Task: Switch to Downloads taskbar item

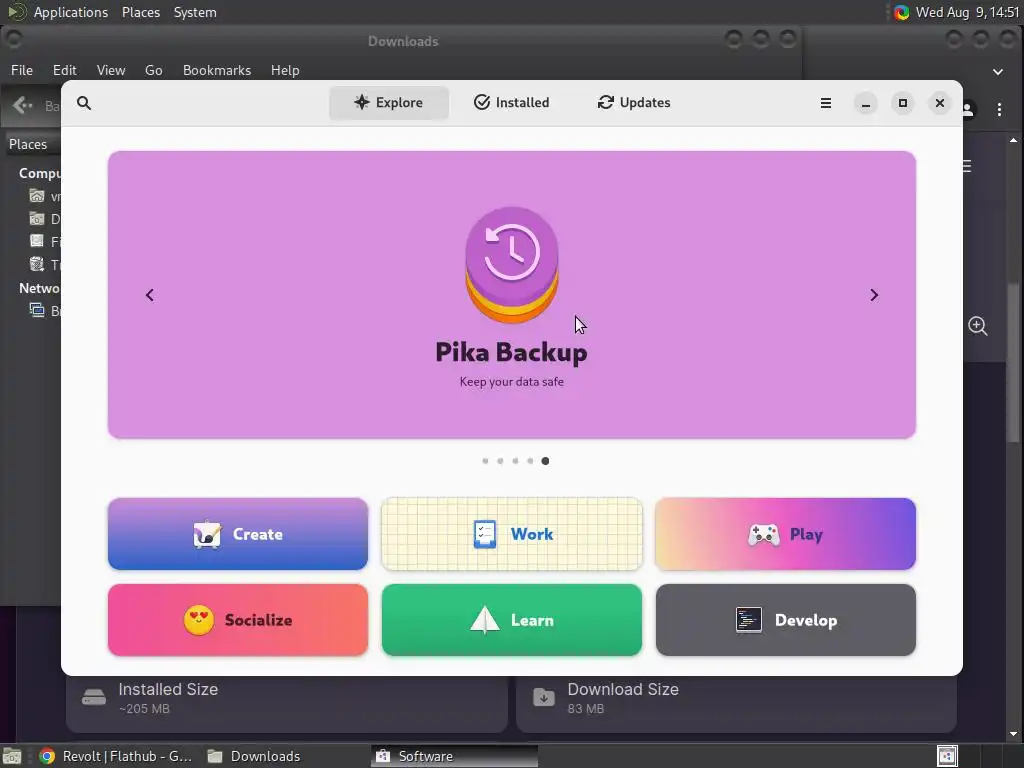Action: point(254,756)
